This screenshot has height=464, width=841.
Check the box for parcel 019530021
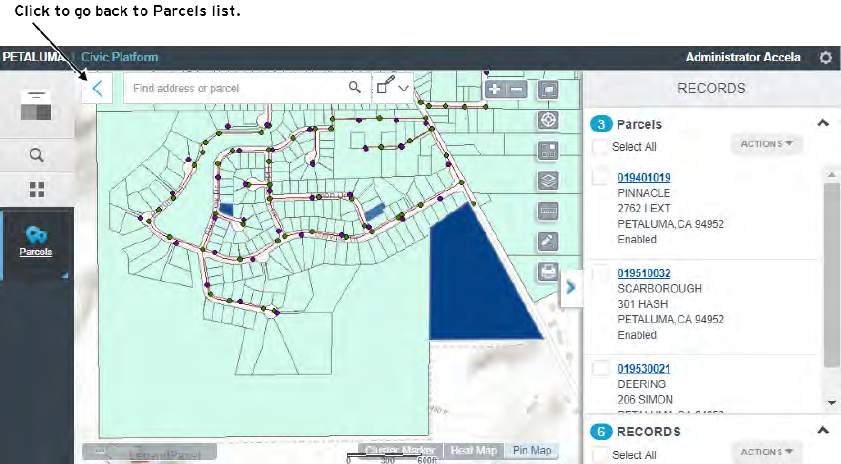pos(600,368)
